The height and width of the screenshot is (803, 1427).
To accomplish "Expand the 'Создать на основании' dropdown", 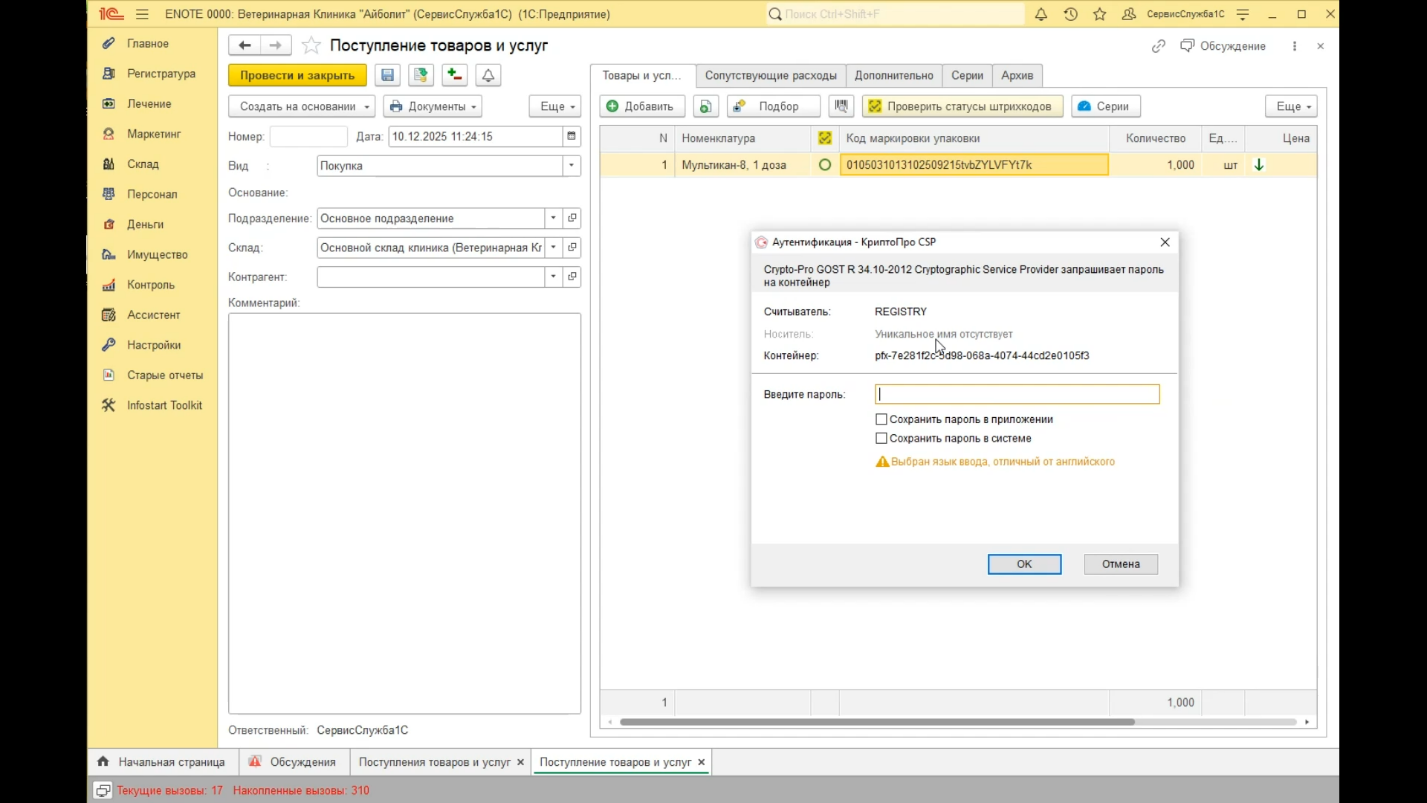I will click(302, 107).
